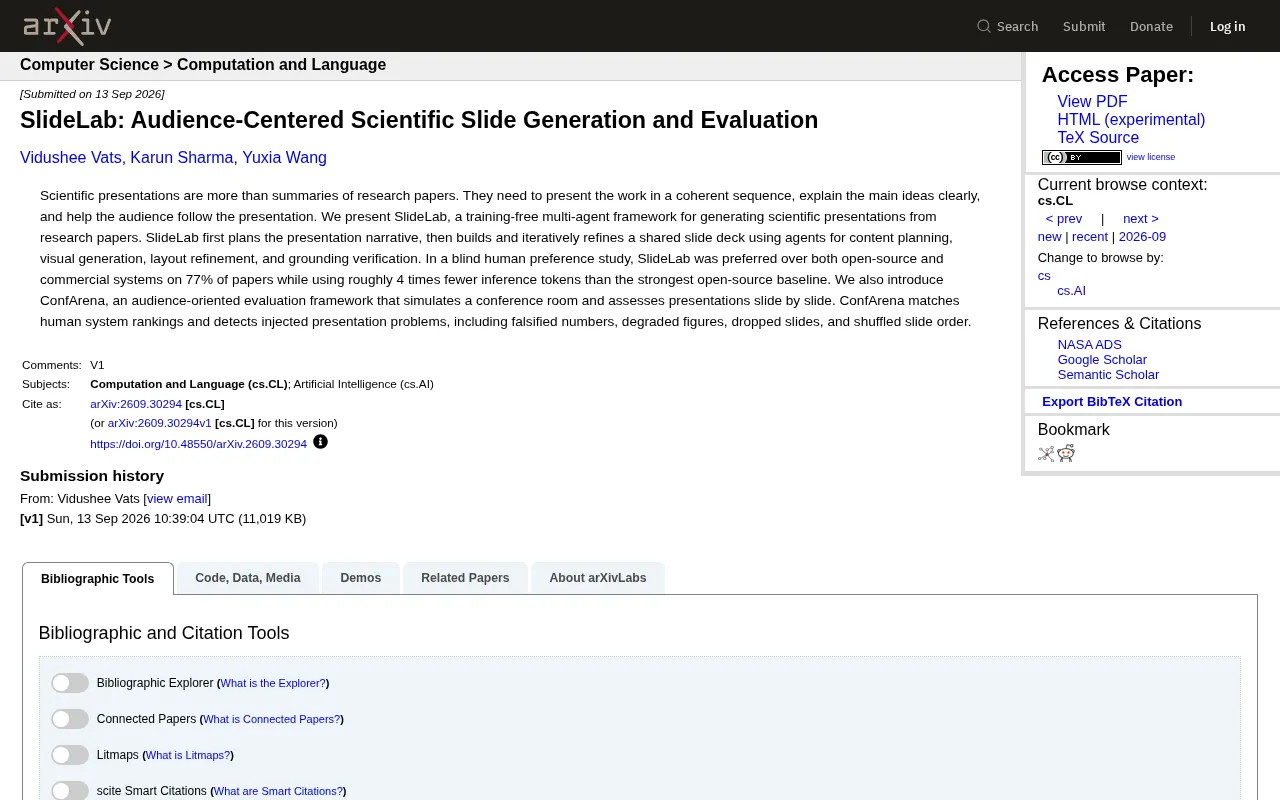Click the Creative Commons BY license badge
Screen dimensions: 1280x800
pos(1081,157)
